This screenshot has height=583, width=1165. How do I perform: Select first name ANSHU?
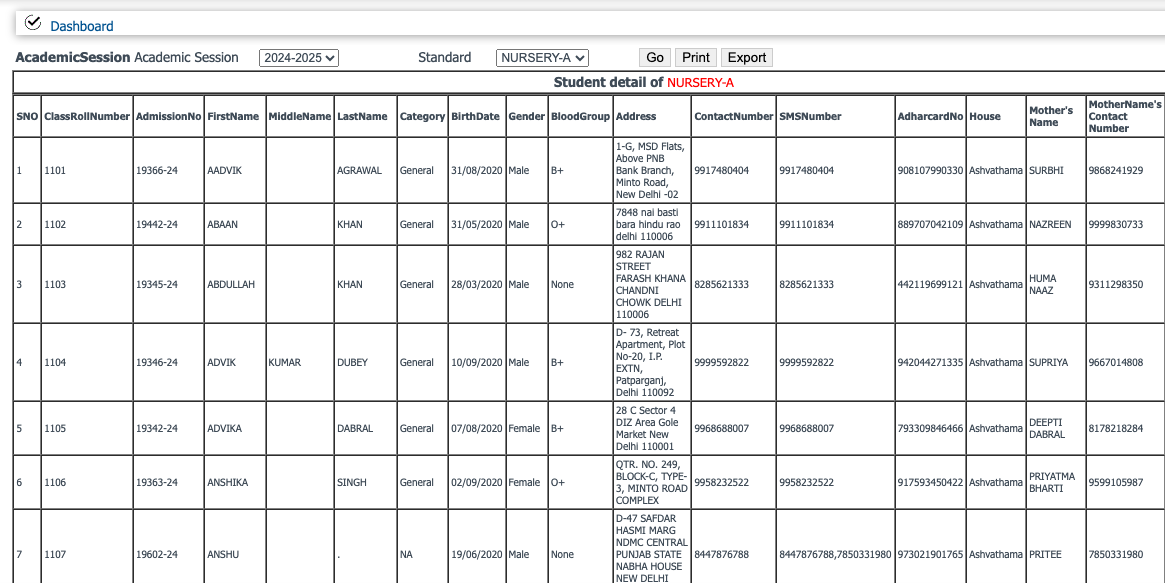coord(221,554)
